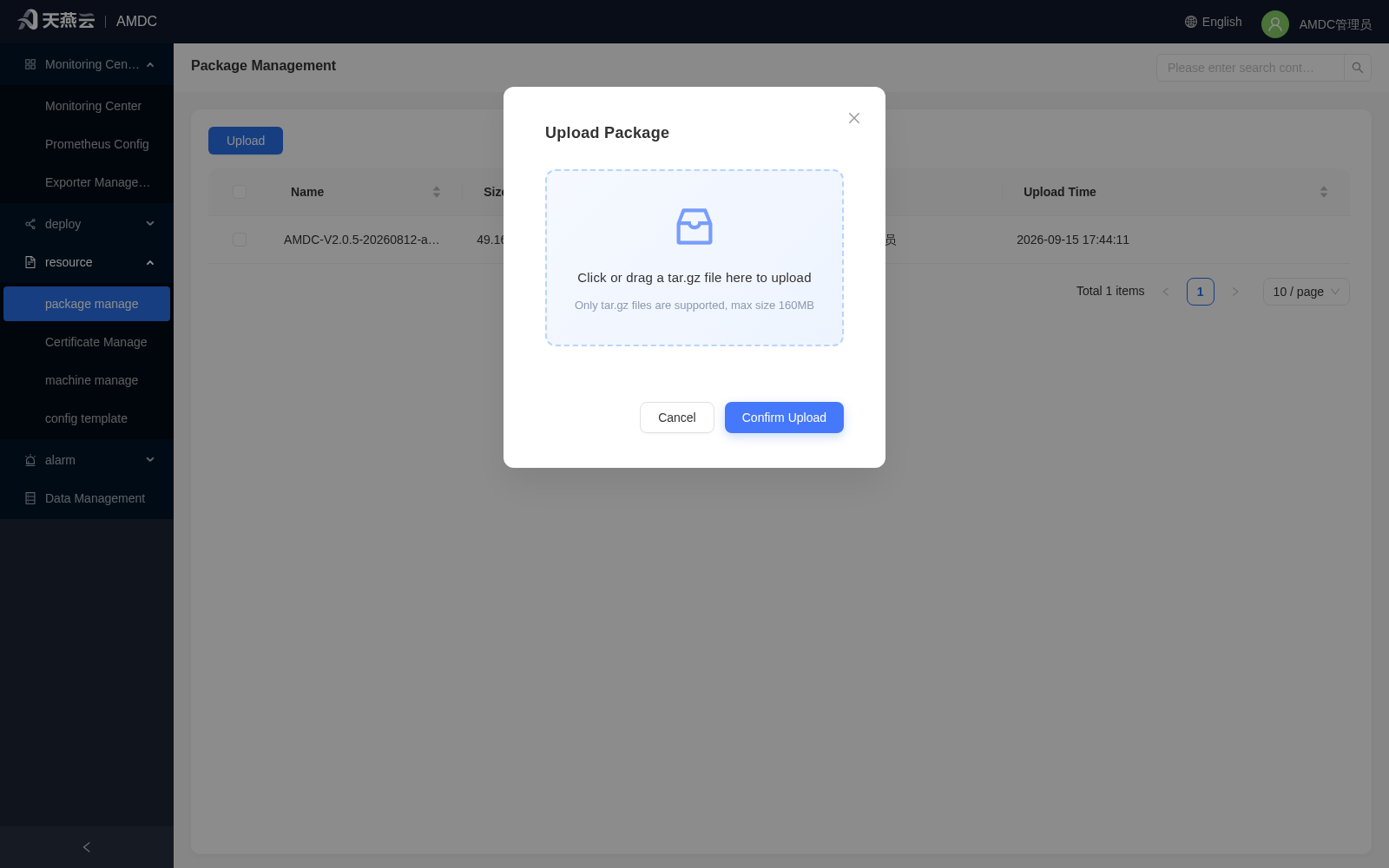Collapse the sidebar with bottom arrow
Image resolution: width=1389 pixels, height=868 pixels.
pos(87,847)
